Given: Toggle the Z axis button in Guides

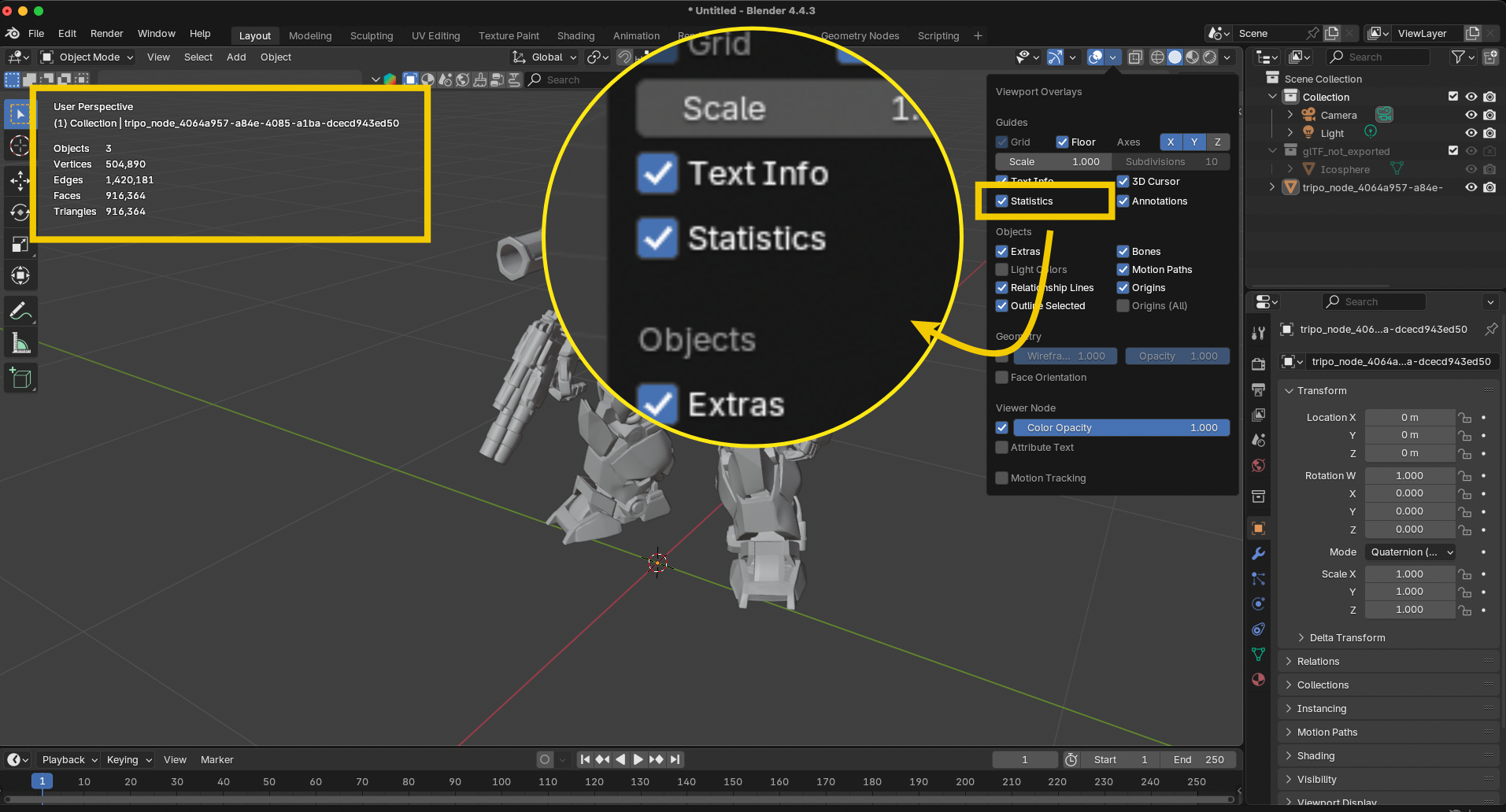Looking at the screenshot, I should coord(1217,142).
